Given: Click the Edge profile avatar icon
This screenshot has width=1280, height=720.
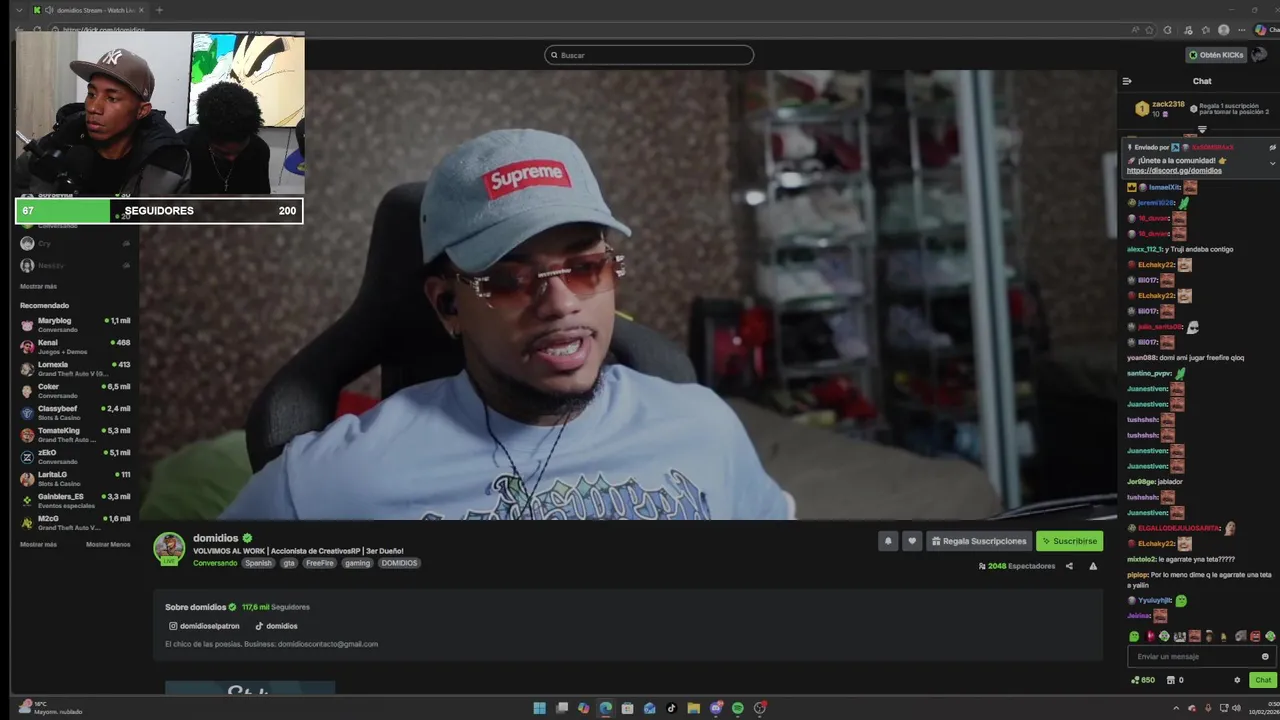Looking at the screenshot, I should [1224, 30].
